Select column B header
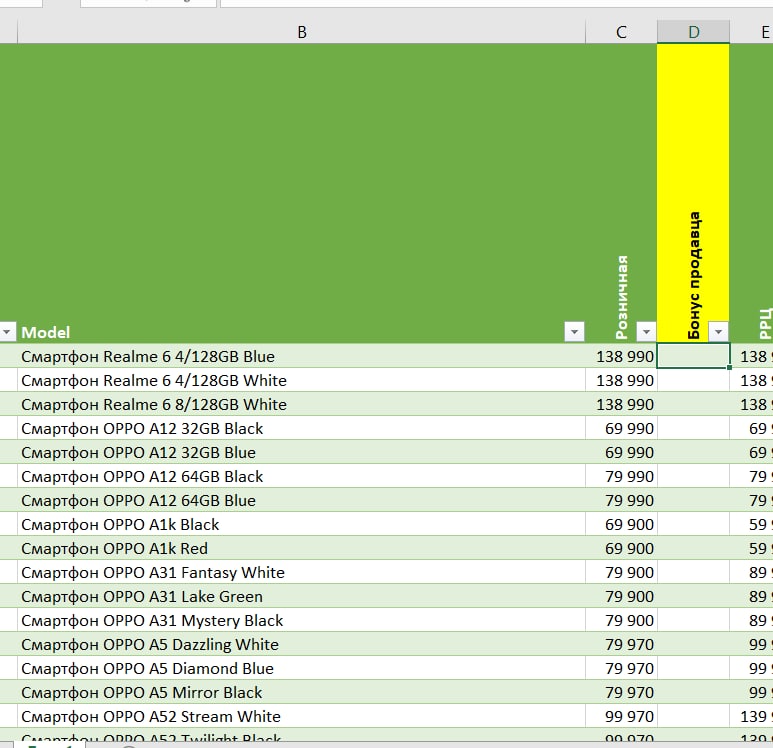The height and width of the screenshot is (748, 773). 302,32
